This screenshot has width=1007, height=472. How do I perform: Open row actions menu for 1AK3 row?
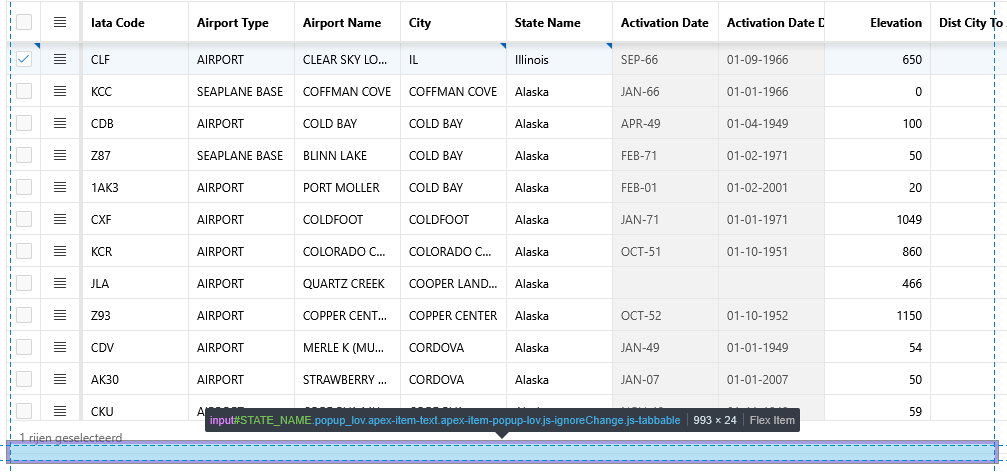(x=60, y=188)
